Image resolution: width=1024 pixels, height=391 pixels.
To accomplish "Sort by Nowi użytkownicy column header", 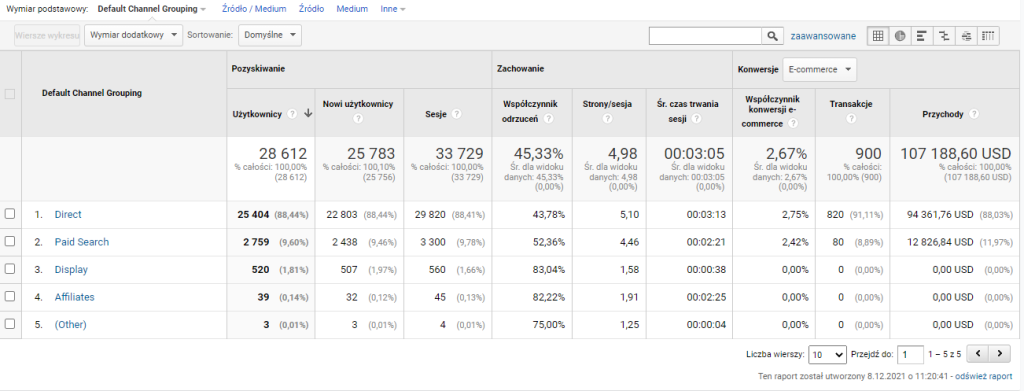I will 358,104.
